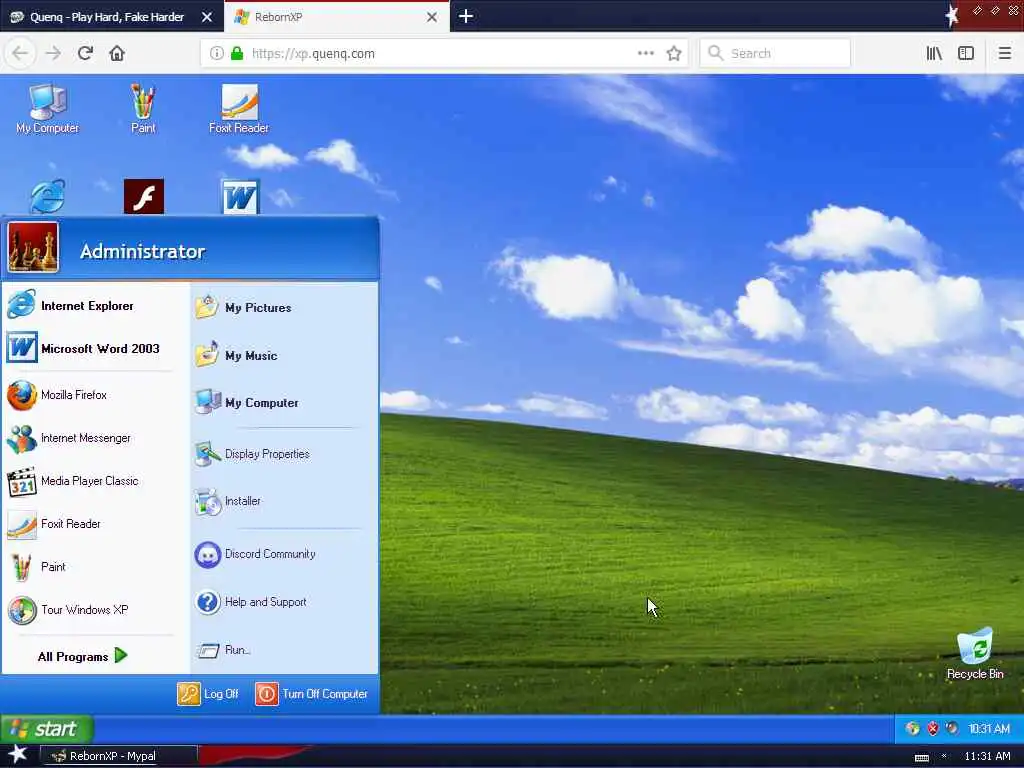Click the RebornXP - Mypal taskbar button
This screenshot has width=1024, height=768.
coord(120,756)
